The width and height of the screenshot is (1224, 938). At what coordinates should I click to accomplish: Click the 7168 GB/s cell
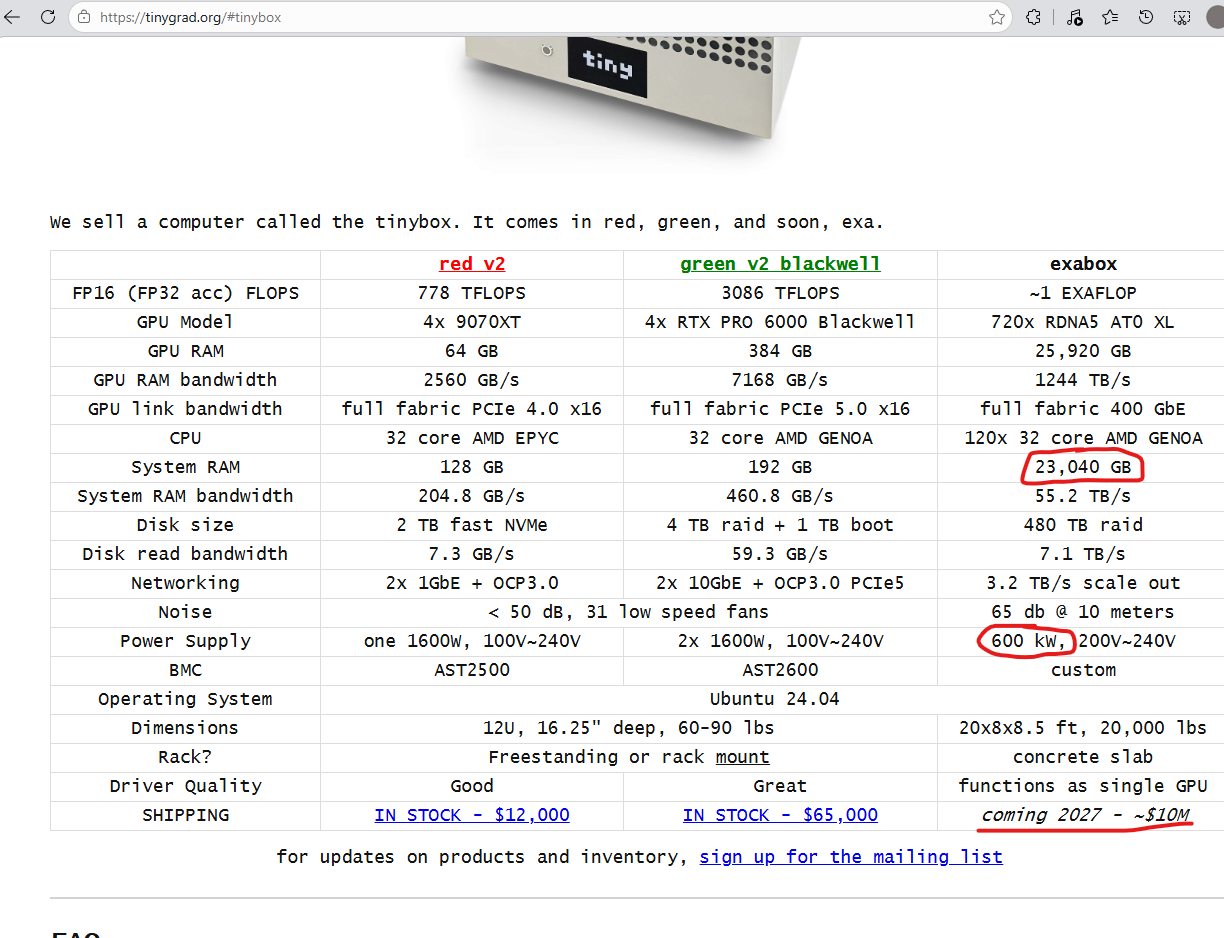point(780,380)
